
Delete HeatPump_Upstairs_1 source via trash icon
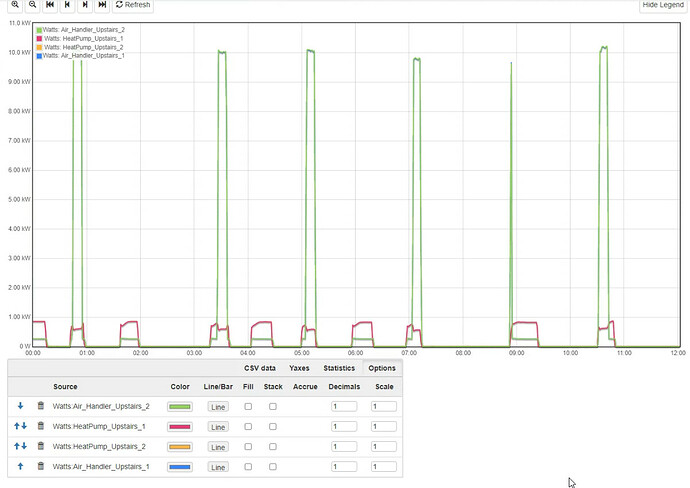pyautogui.click(x=40, y=426)
